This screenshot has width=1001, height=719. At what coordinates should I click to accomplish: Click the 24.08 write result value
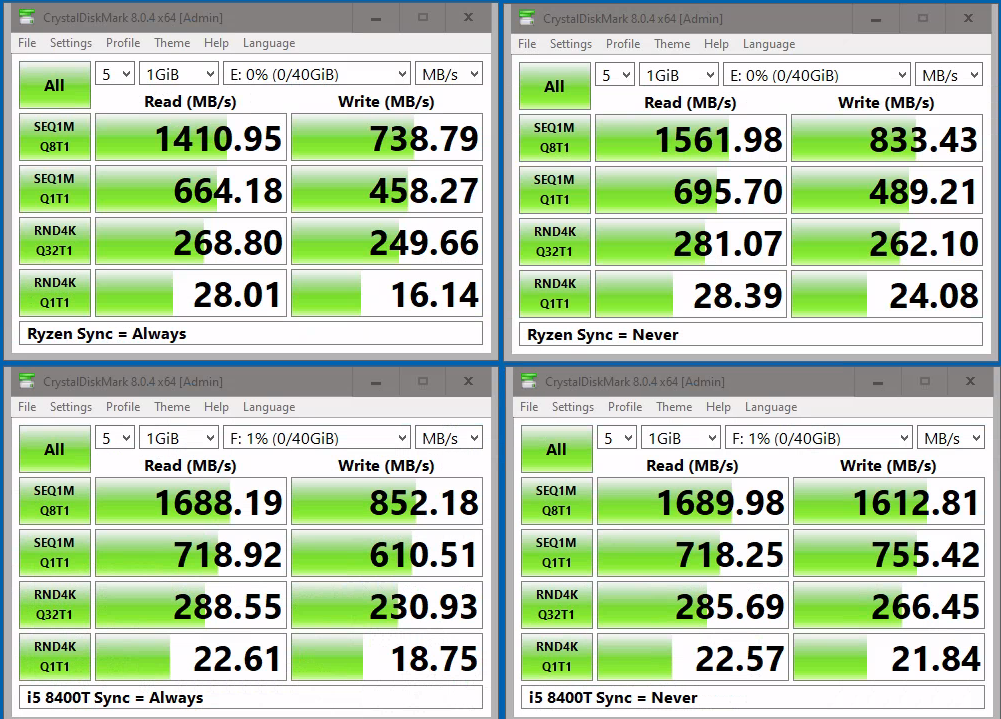tap(887, 294)
